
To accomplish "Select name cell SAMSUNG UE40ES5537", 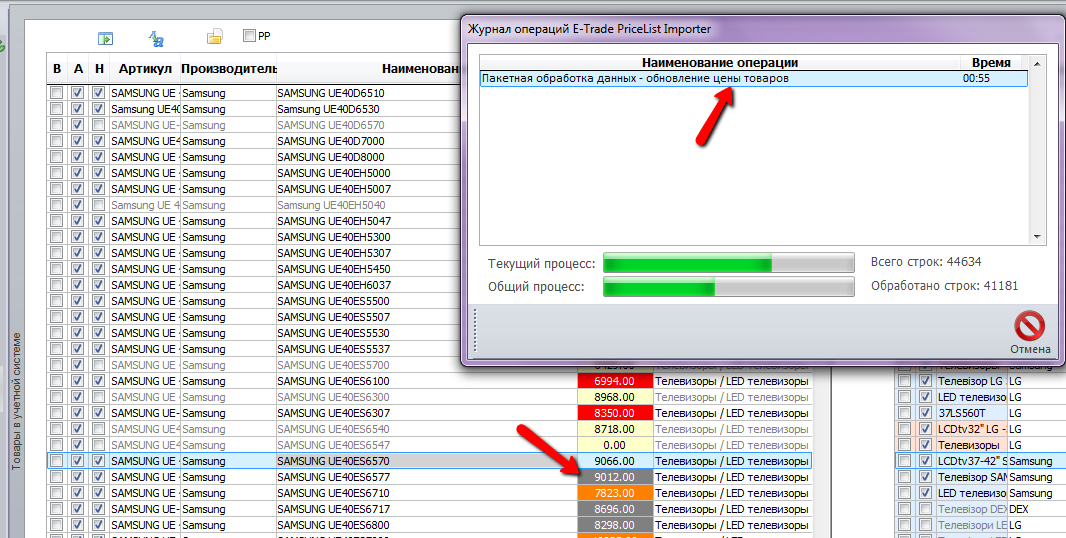I will point(368,349).
